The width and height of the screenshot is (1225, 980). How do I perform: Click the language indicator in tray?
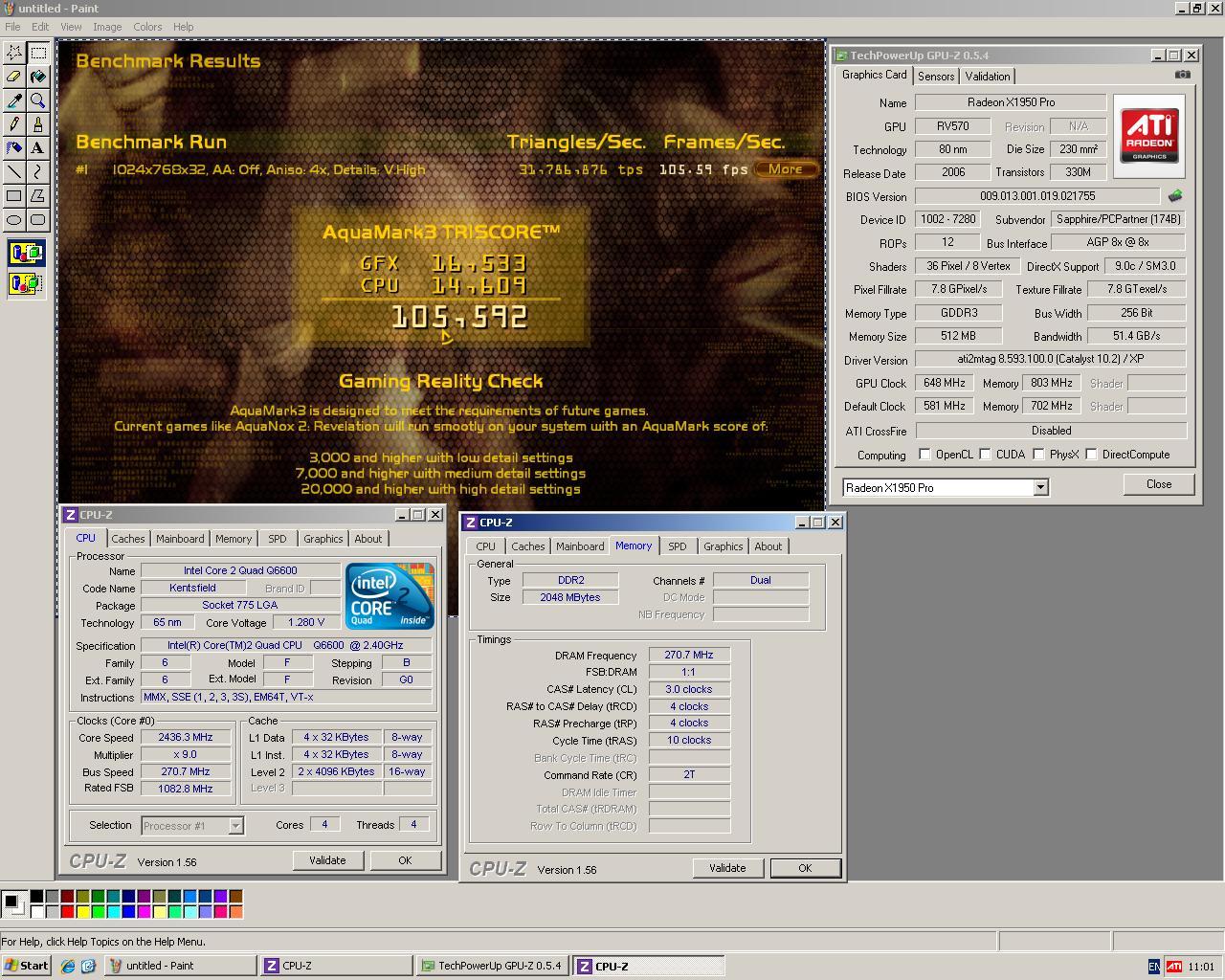point(1153,967)
